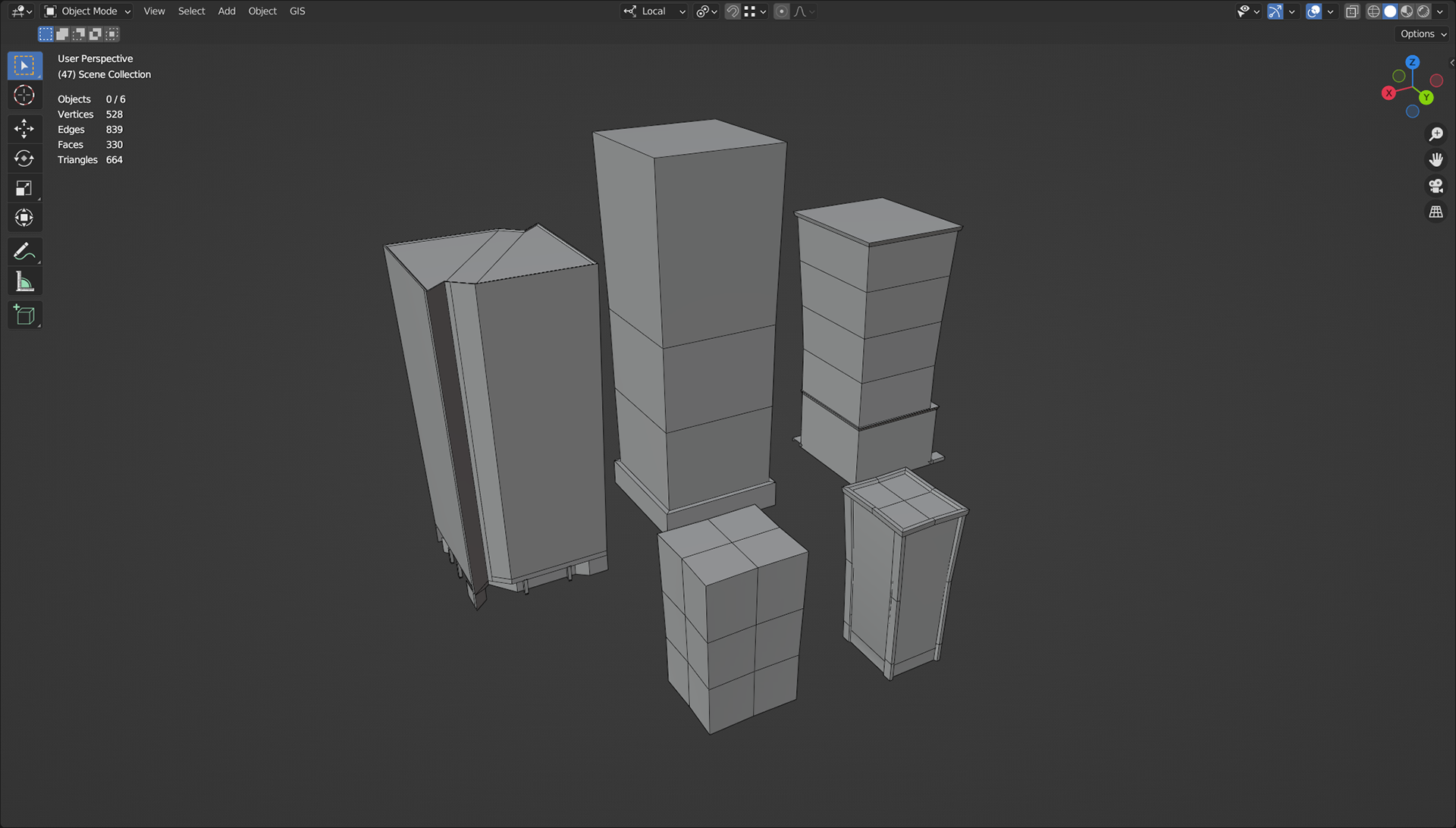The image size is (1456, 828).
Task: Toggle viewport overlays
Action: [1314, 11]
